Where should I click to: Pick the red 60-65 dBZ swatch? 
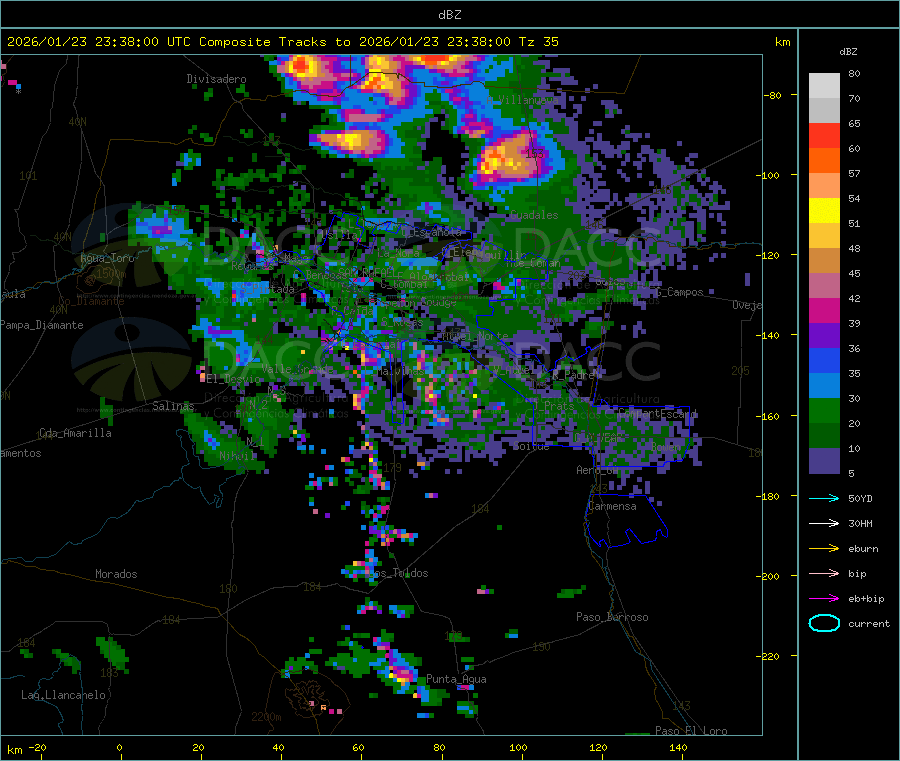point(824,135)
